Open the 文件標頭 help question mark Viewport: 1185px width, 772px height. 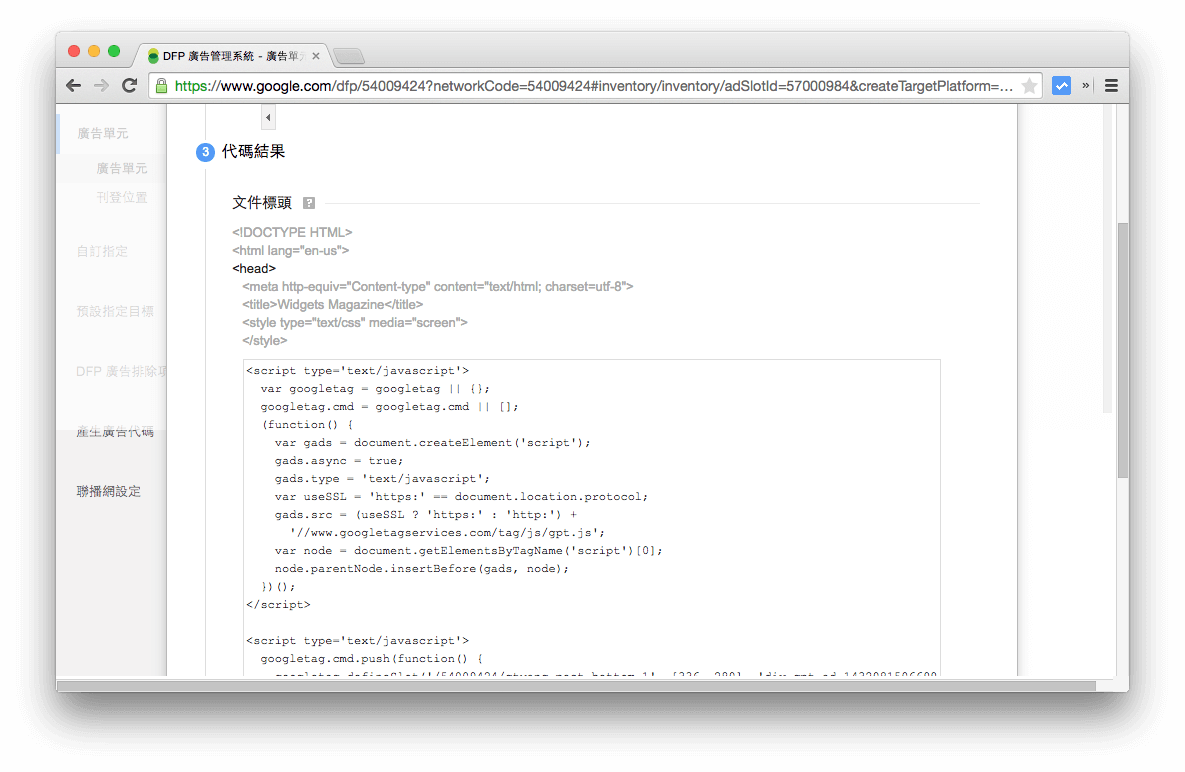coord(308,202)
